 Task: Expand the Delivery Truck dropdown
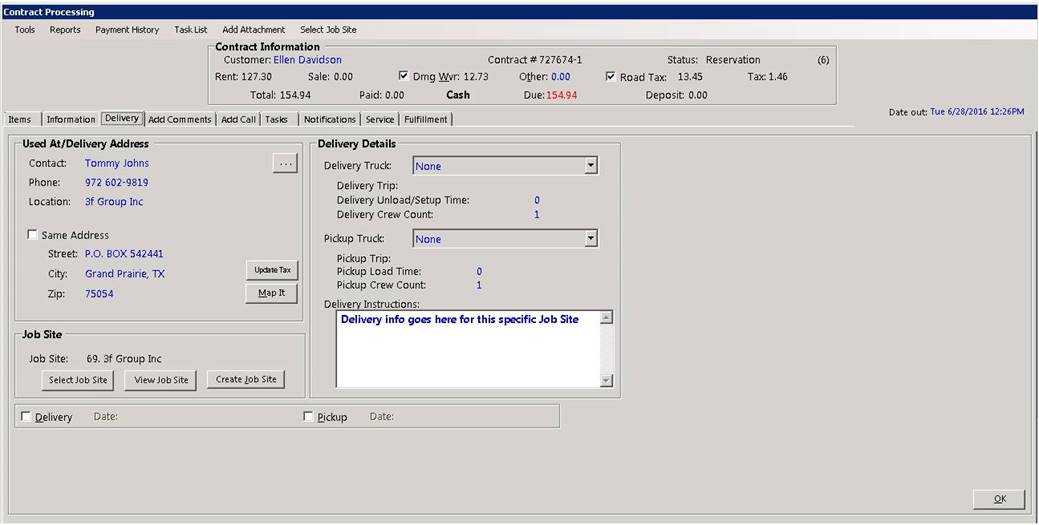(591, 166)
